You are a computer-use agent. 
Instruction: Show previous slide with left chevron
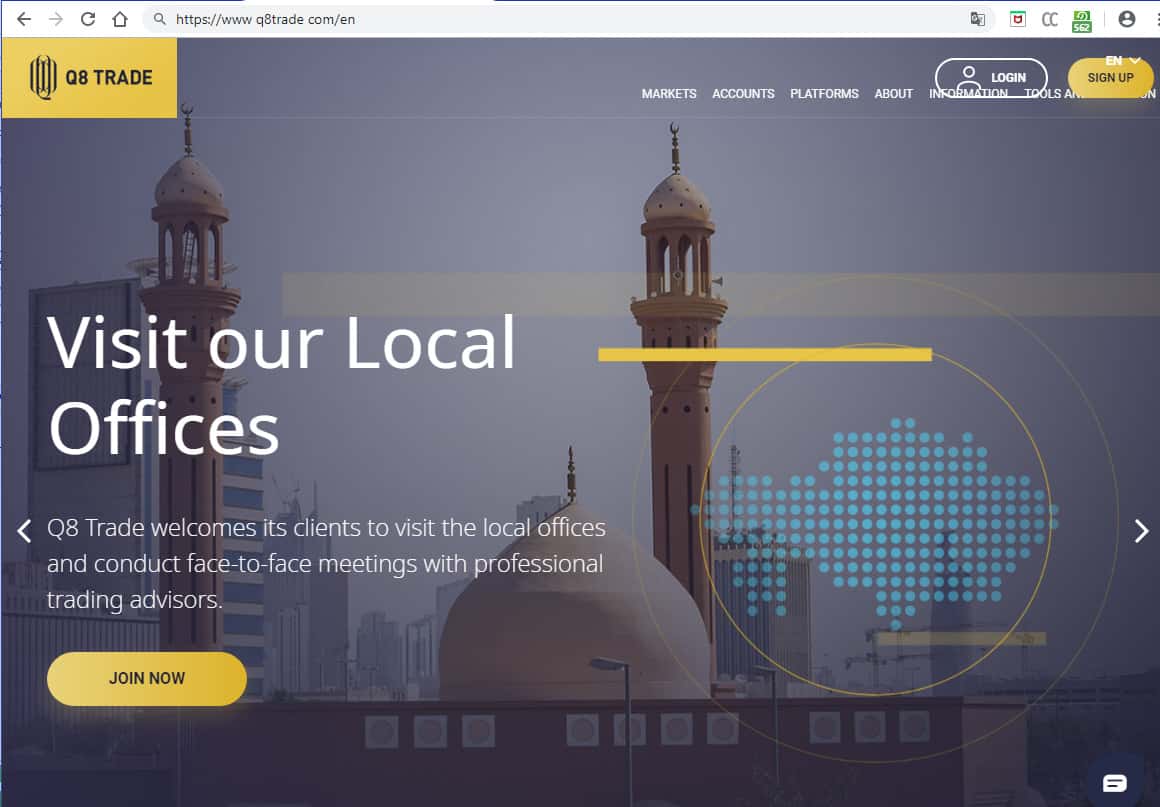pyautogui.click(x=24, y=530)
